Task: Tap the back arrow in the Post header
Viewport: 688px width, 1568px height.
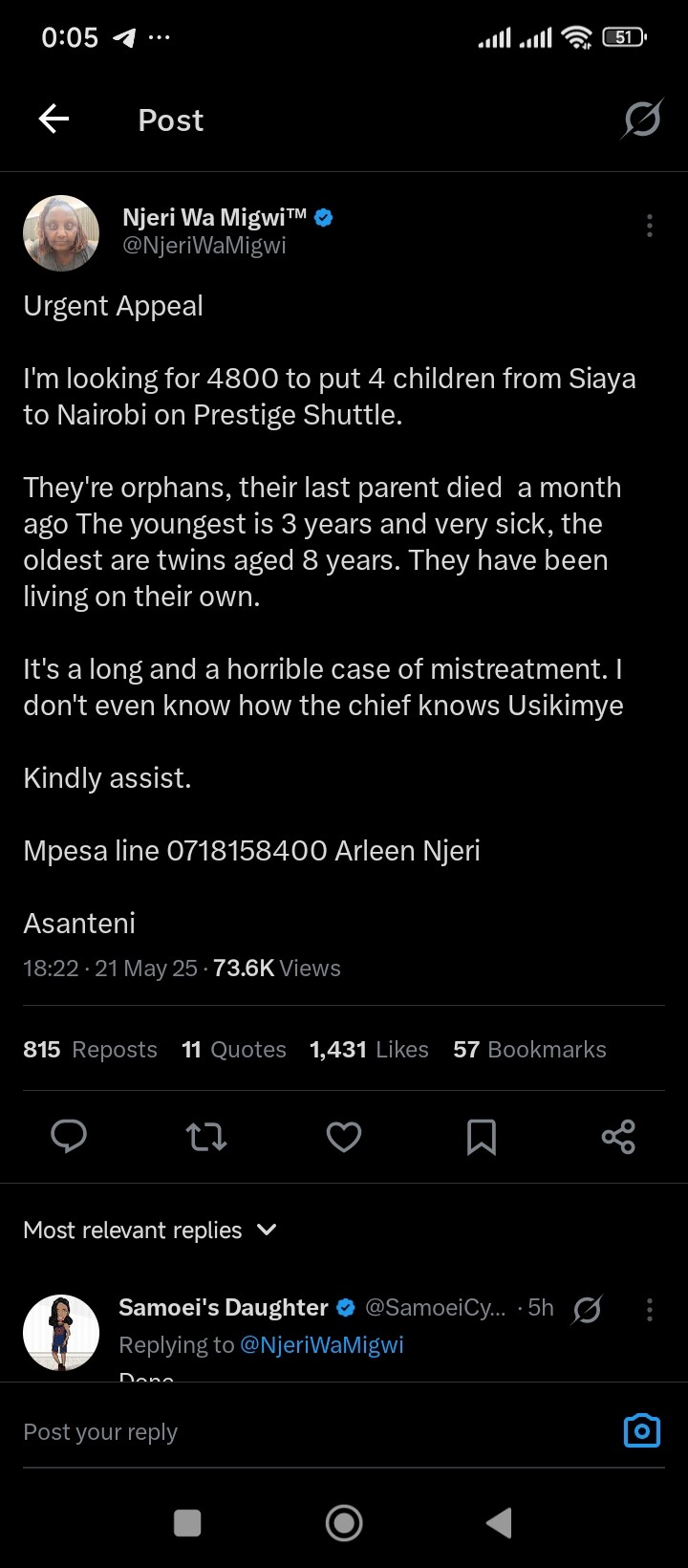Action: [x=54, y=120]
